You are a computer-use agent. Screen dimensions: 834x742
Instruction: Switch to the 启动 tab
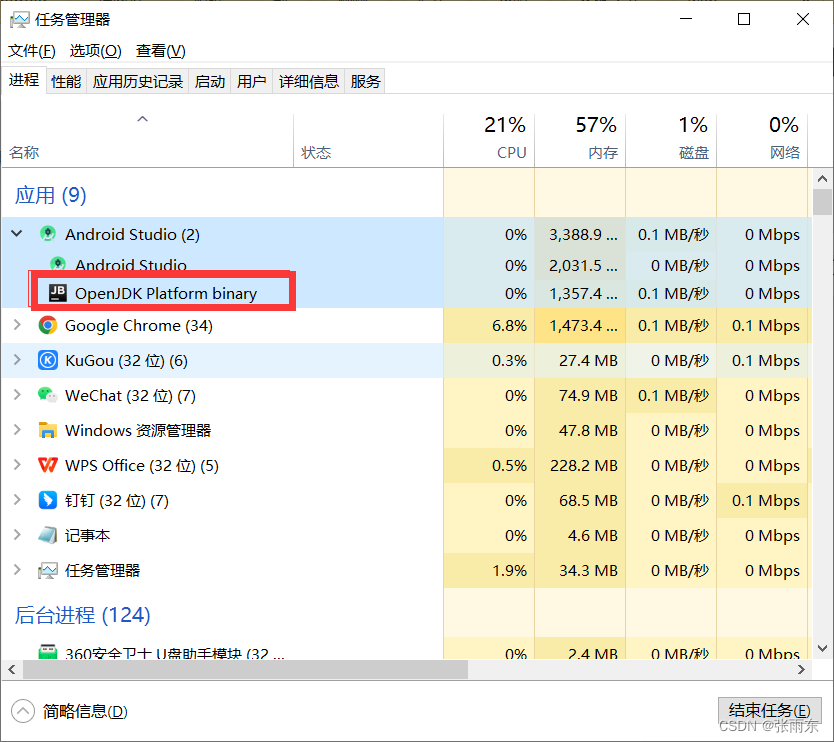210,81
